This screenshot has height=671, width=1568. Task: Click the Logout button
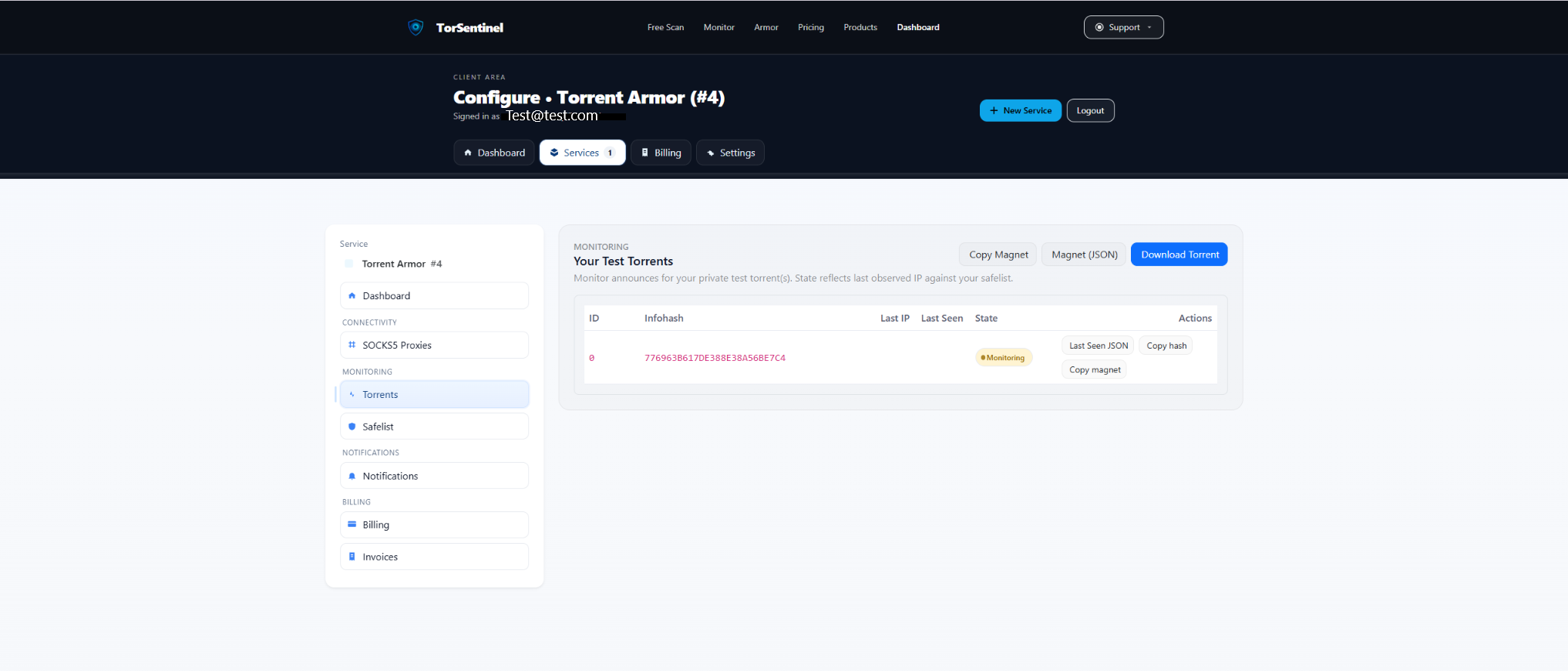pos(1090,110)
